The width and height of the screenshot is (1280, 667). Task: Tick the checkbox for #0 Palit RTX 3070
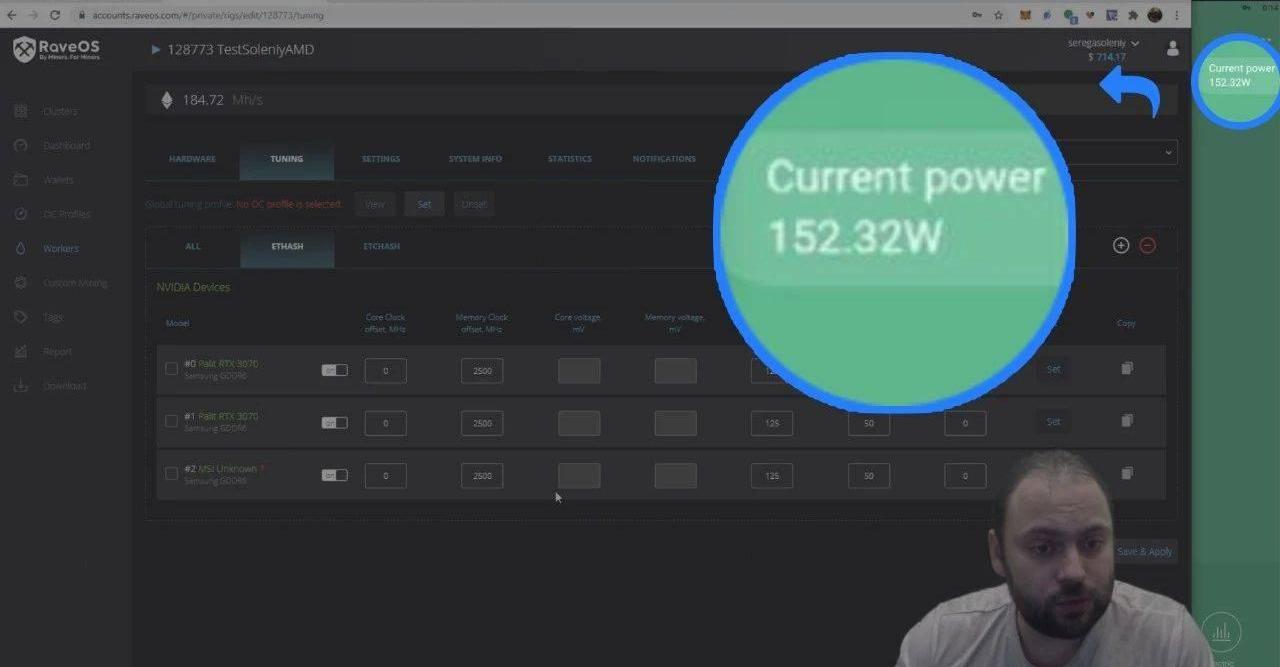coord(171,369)
